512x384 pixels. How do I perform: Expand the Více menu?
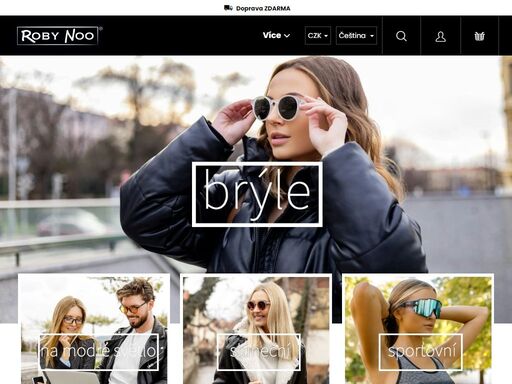point(276,35)
